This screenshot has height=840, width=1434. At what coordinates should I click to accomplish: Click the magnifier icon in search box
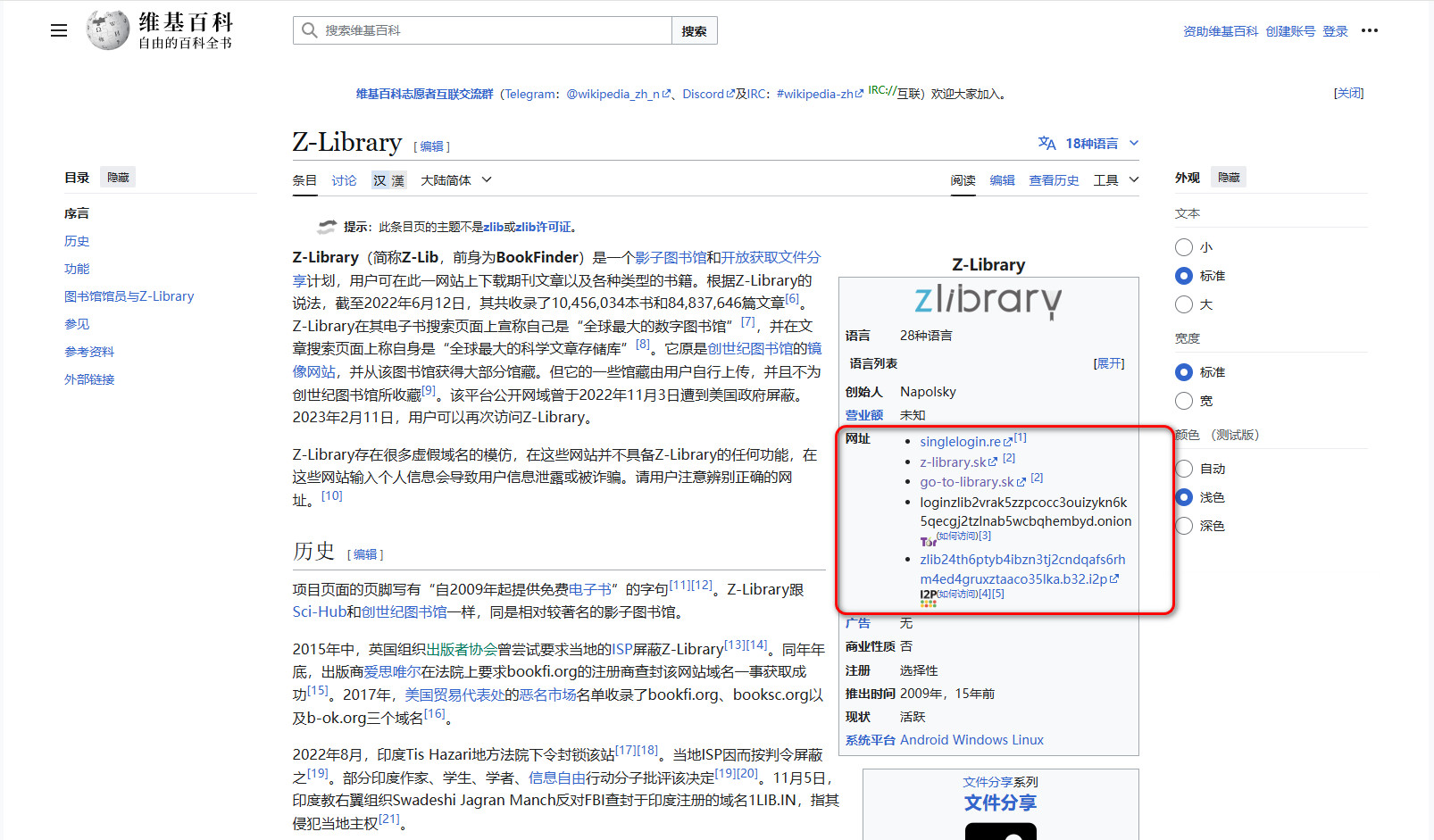pyautogui.click(x=309, y=30)
